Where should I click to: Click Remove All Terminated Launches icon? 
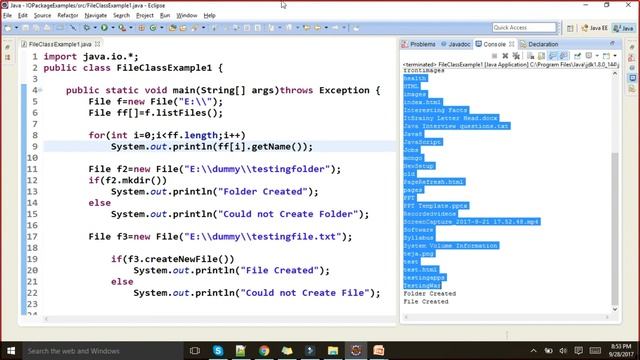click(x=516, y=56)
